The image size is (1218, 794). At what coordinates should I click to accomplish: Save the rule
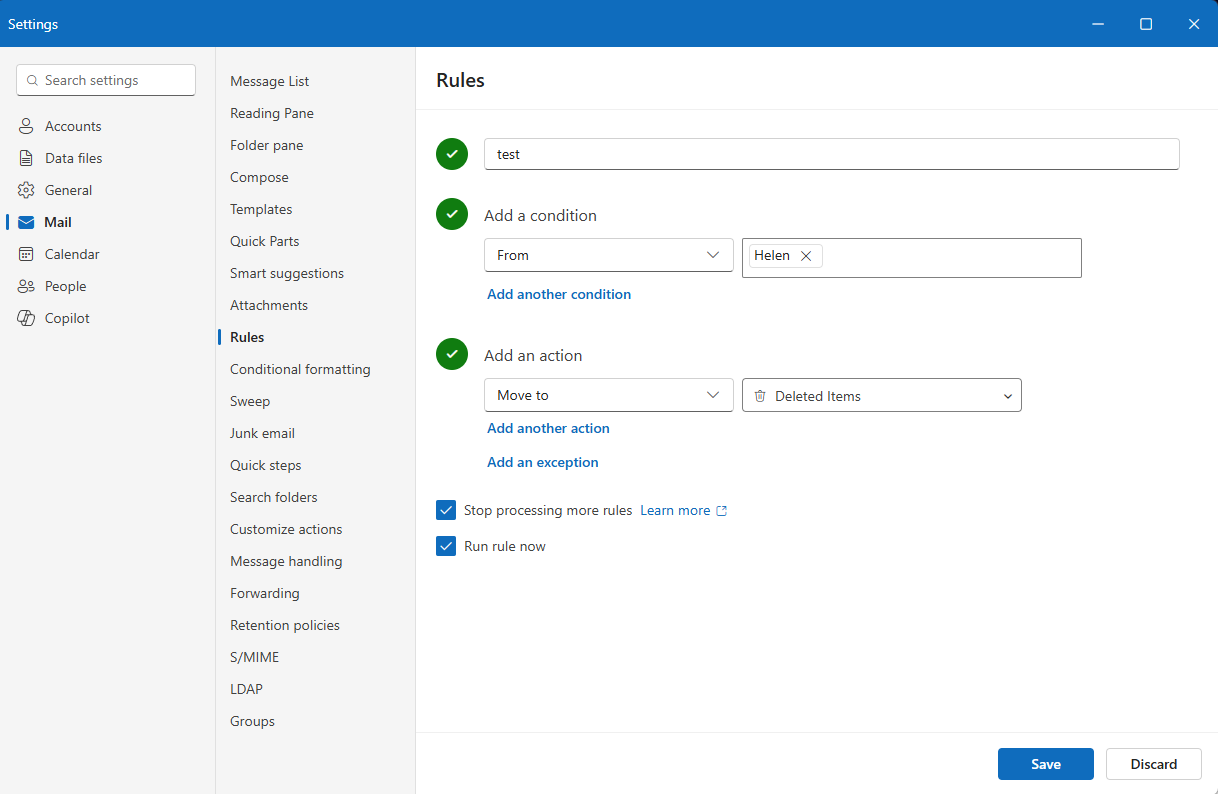[1046, 764]
